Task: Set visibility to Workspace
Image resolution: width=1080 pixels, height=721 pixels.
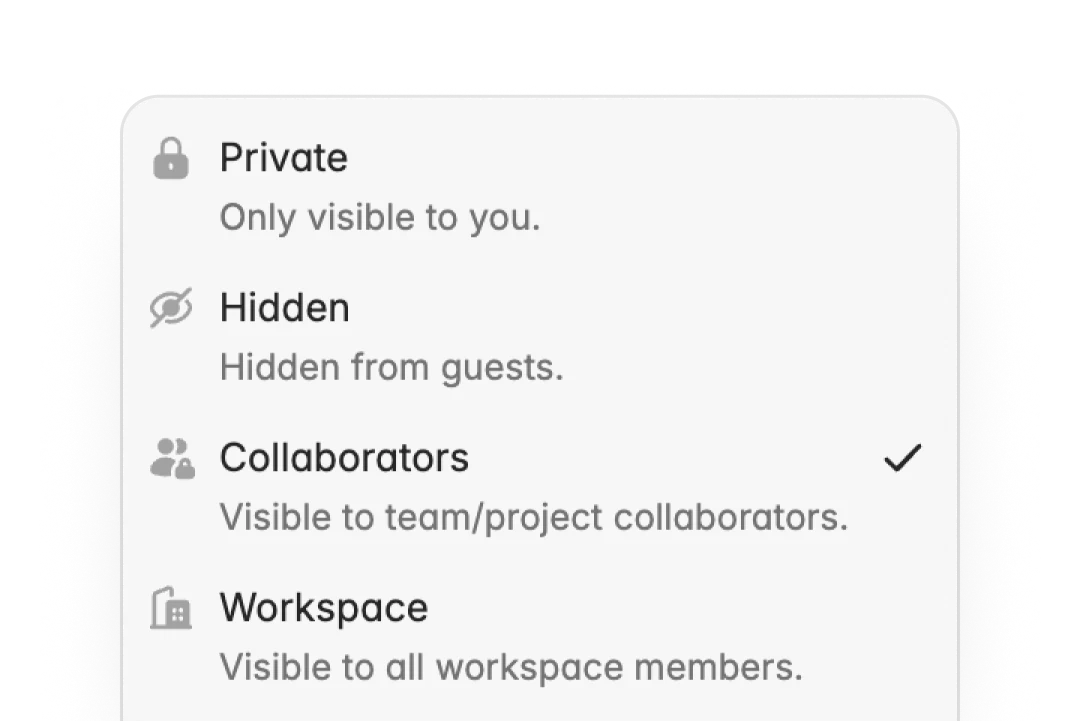Action: click(540, 638)
